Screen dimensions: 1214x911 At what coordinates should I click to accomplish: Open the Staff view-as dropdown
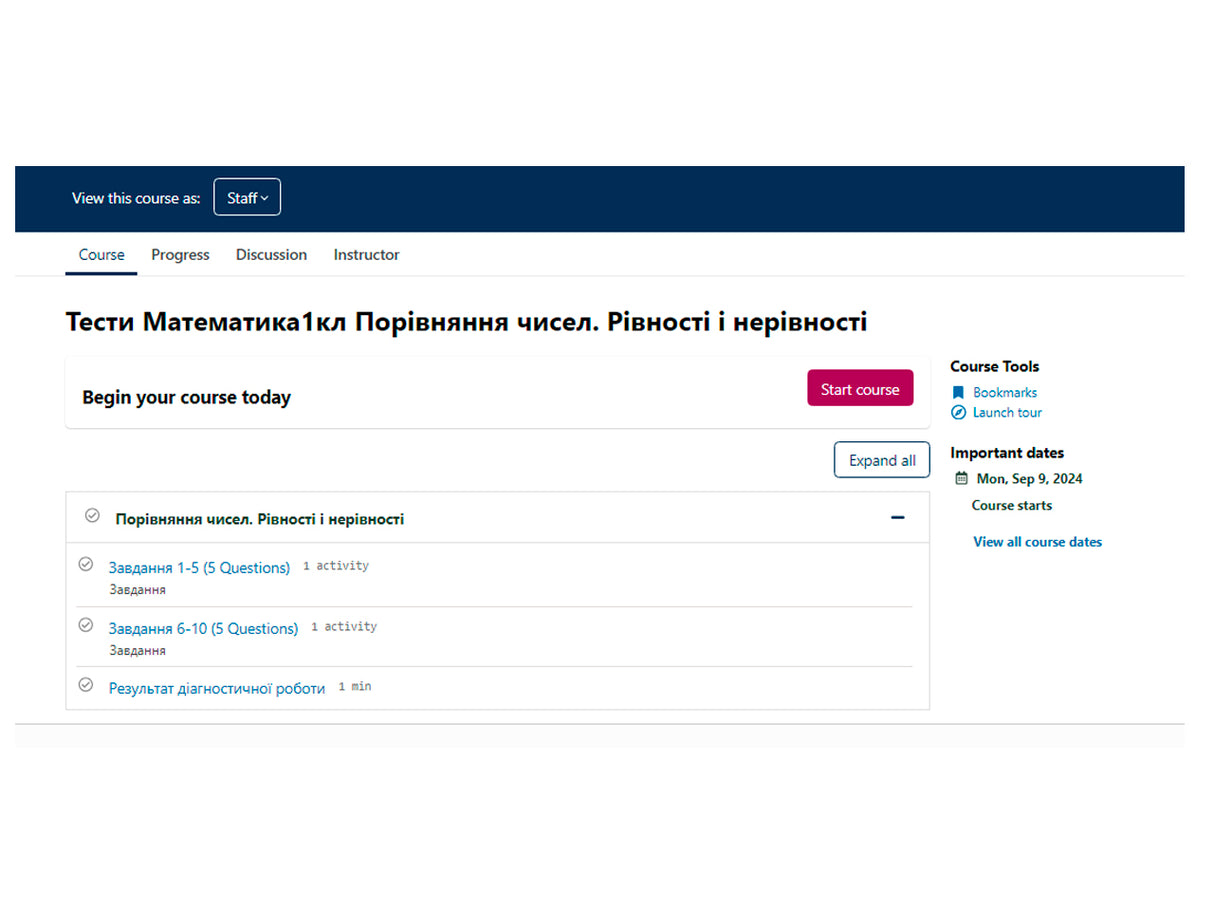click(247, 198)
